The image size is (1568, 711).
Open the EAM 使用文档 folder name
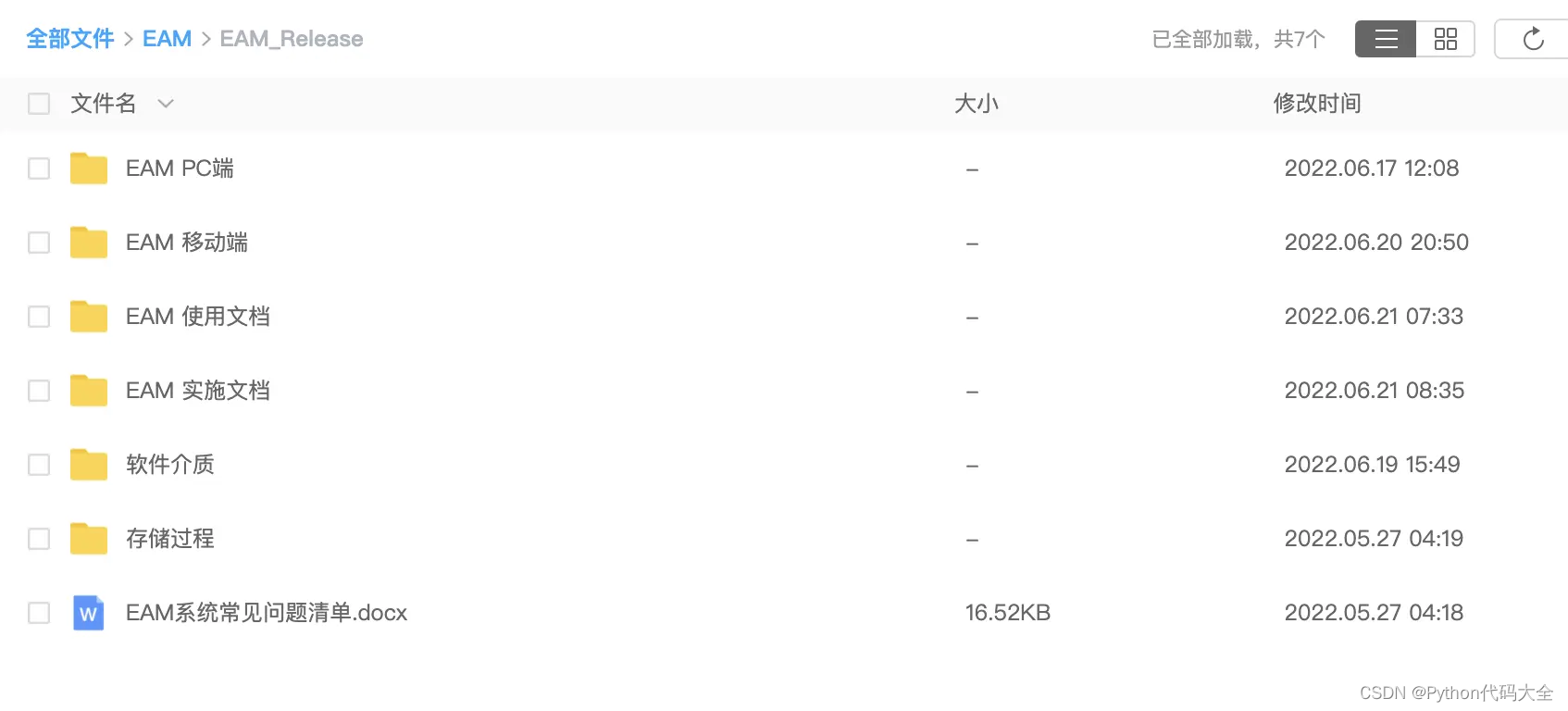198,317
